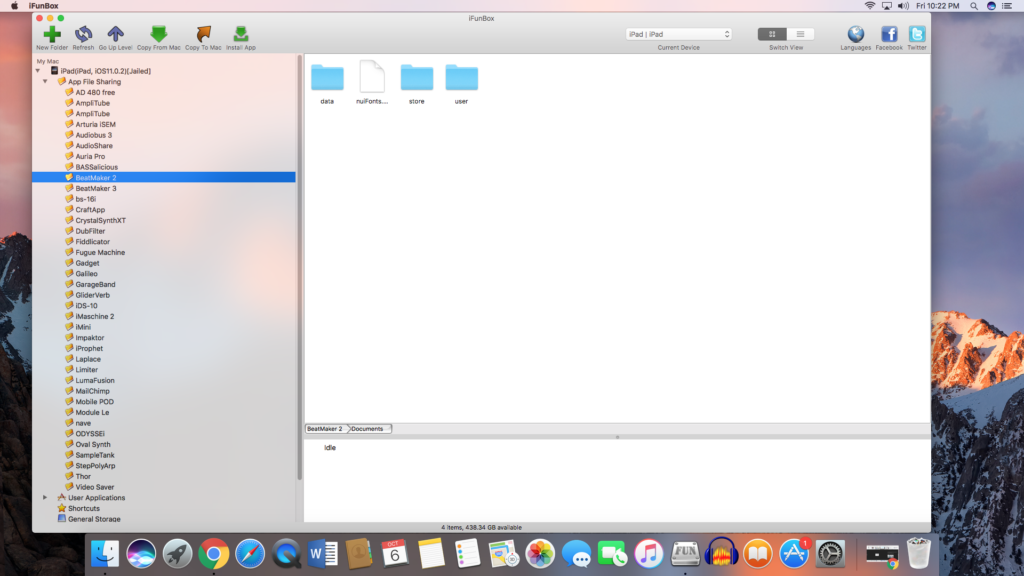
Task: Open App Store from the Dock
Action: 794,554
